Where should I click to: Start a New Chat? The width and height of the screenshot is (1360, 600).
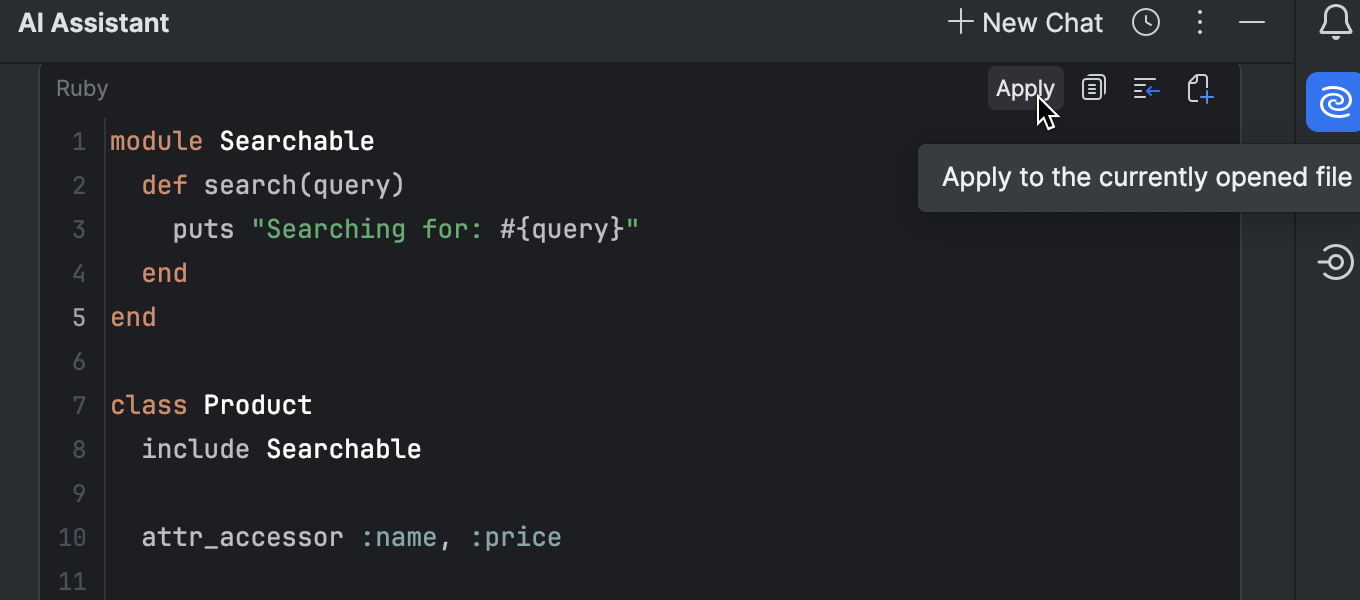coord(1026,23)
